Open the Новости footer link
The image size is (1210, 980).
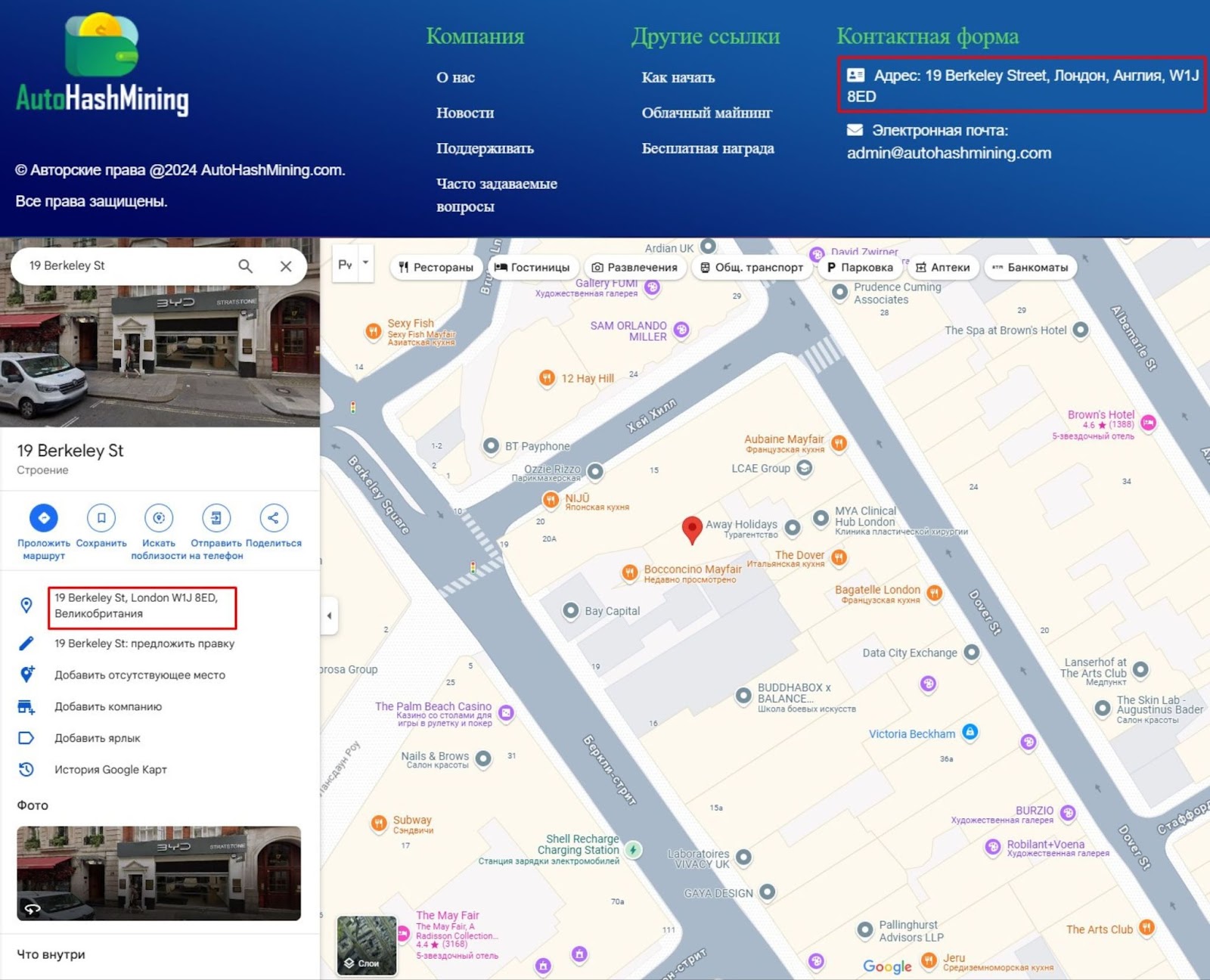(x=465, y=113)
